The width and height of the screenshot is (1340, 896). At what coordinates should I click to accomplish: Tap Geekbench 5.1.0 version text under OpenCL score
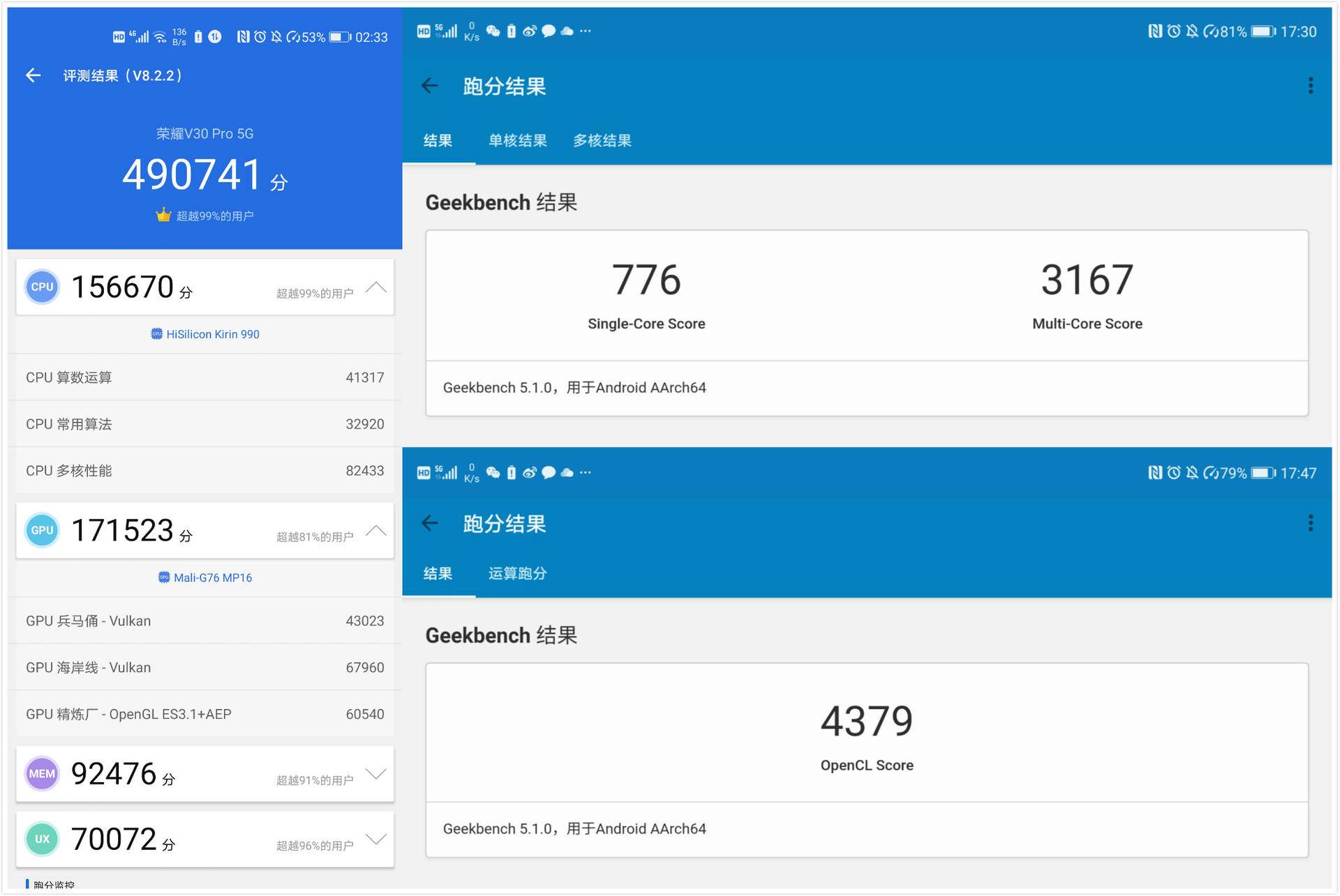coord(574,829)
